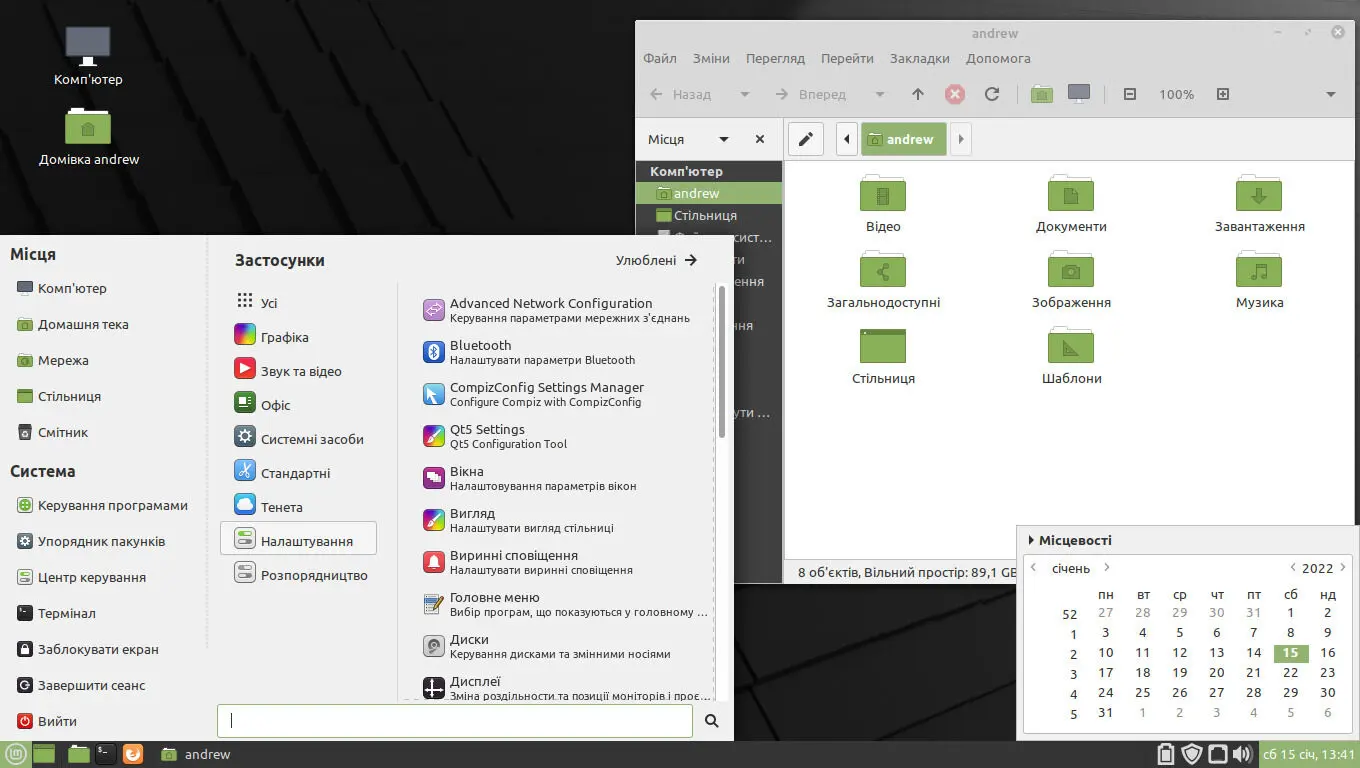The height and width of the screenshot is (768, 1360).
Task: Open the terminal launcher on the panel
Action: point(105,754)
